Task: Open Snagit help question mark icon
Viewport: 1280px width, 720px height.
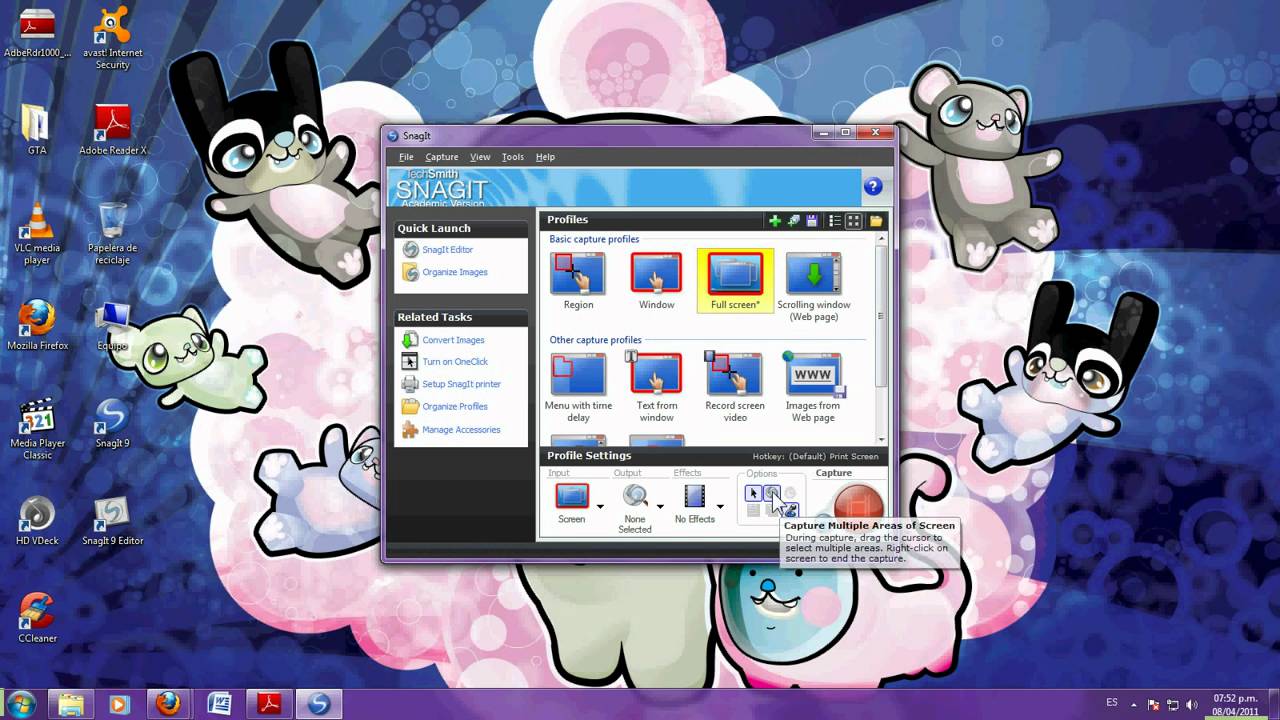Action: [873, 186]
